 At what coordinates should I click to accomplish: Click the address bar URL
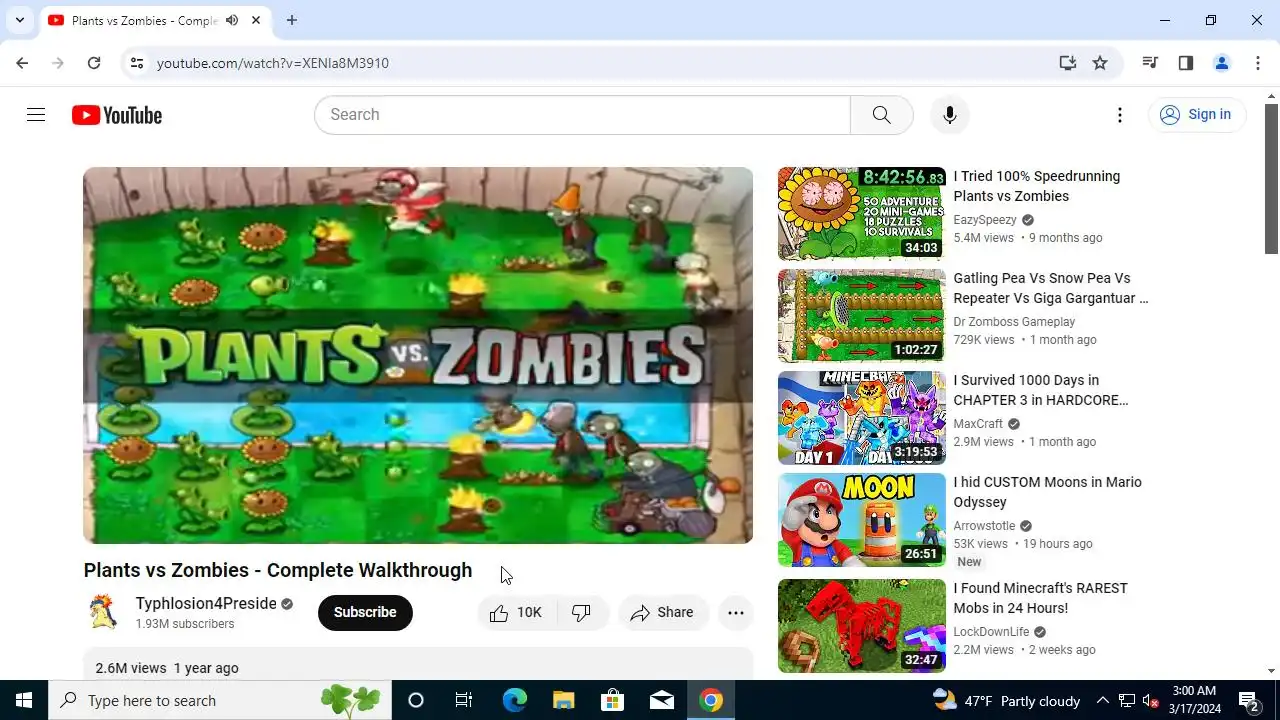[273, 63]
